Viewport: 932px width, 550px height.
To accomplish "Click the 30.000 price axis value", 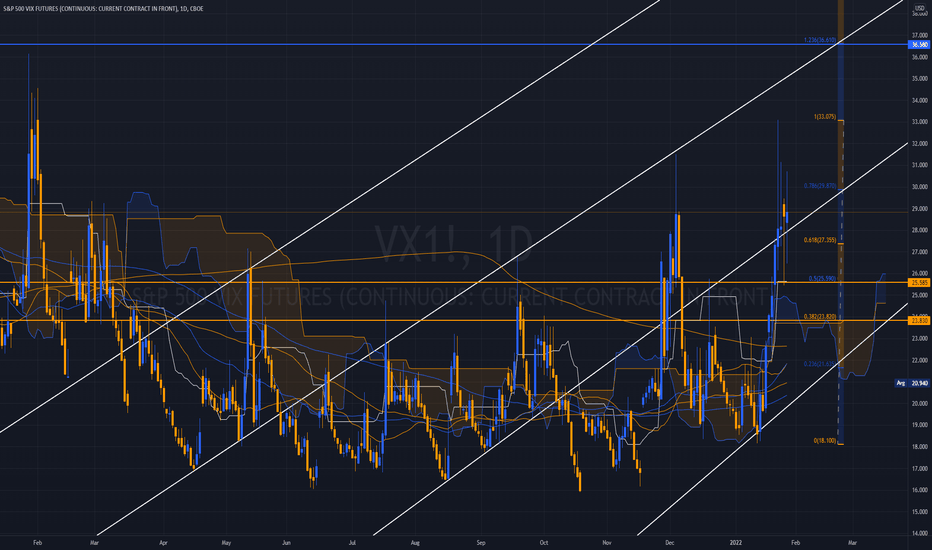I will (919, 187).
